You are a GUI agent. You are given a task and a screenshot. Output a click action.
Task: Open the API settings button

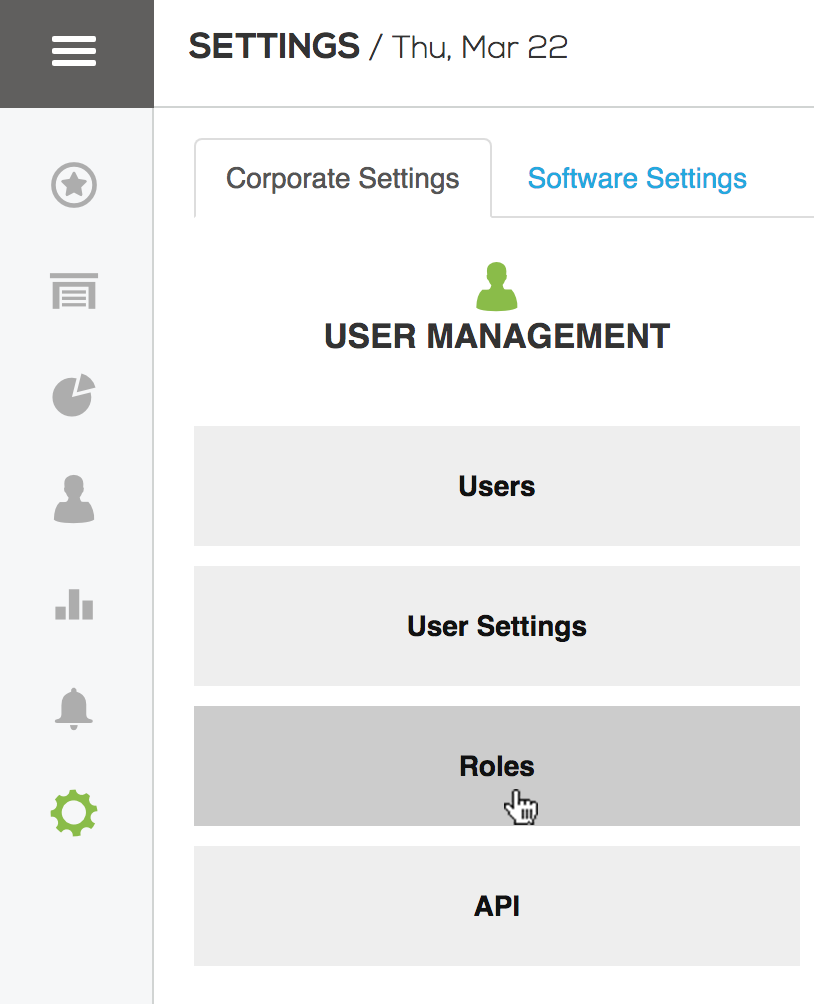[497, 906]
